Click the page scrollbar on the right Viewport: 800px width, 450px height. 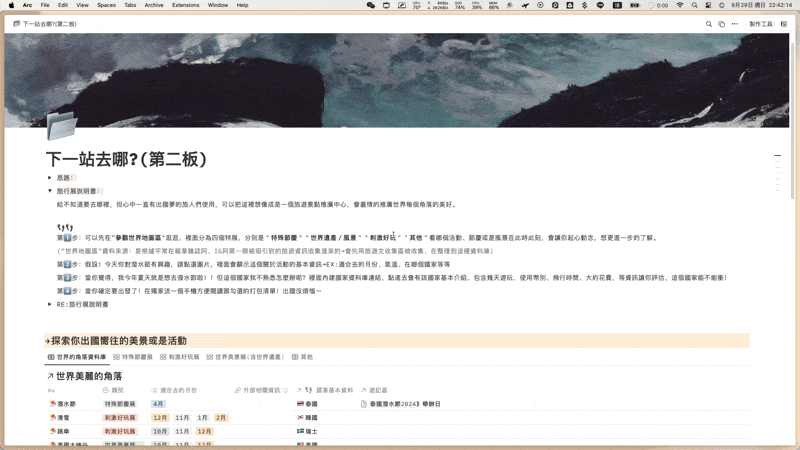click(x=792, y=122)
